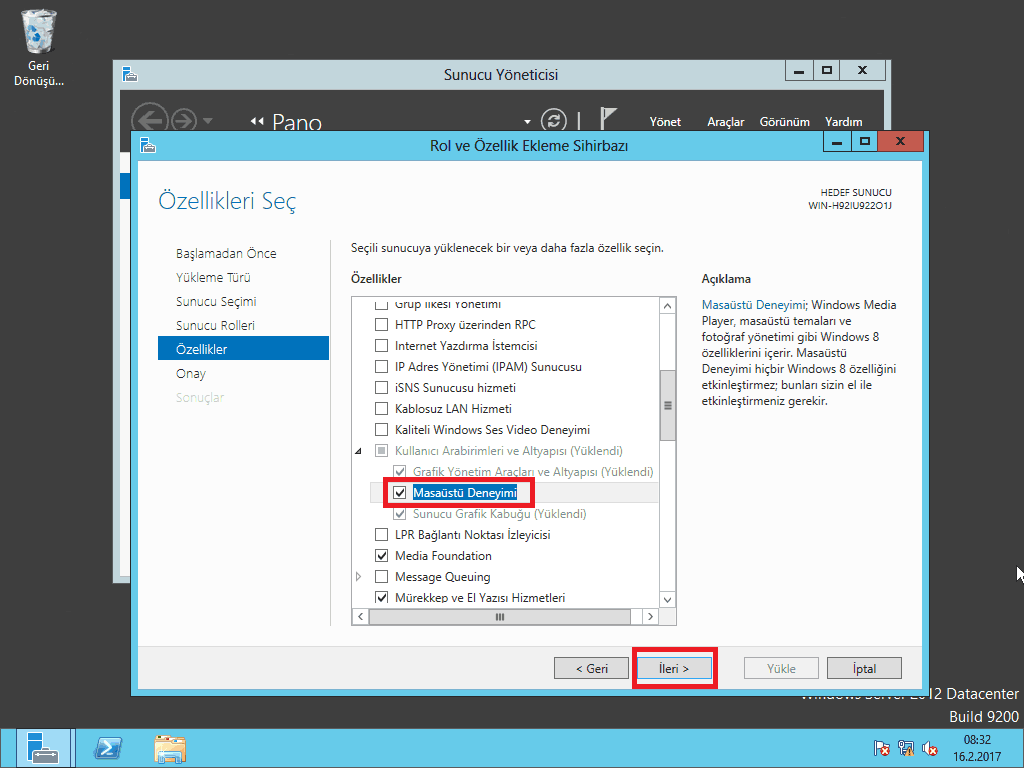
Task: Check iSNS Sunucusu hizmeti
Action: click(x=381, y=387)
